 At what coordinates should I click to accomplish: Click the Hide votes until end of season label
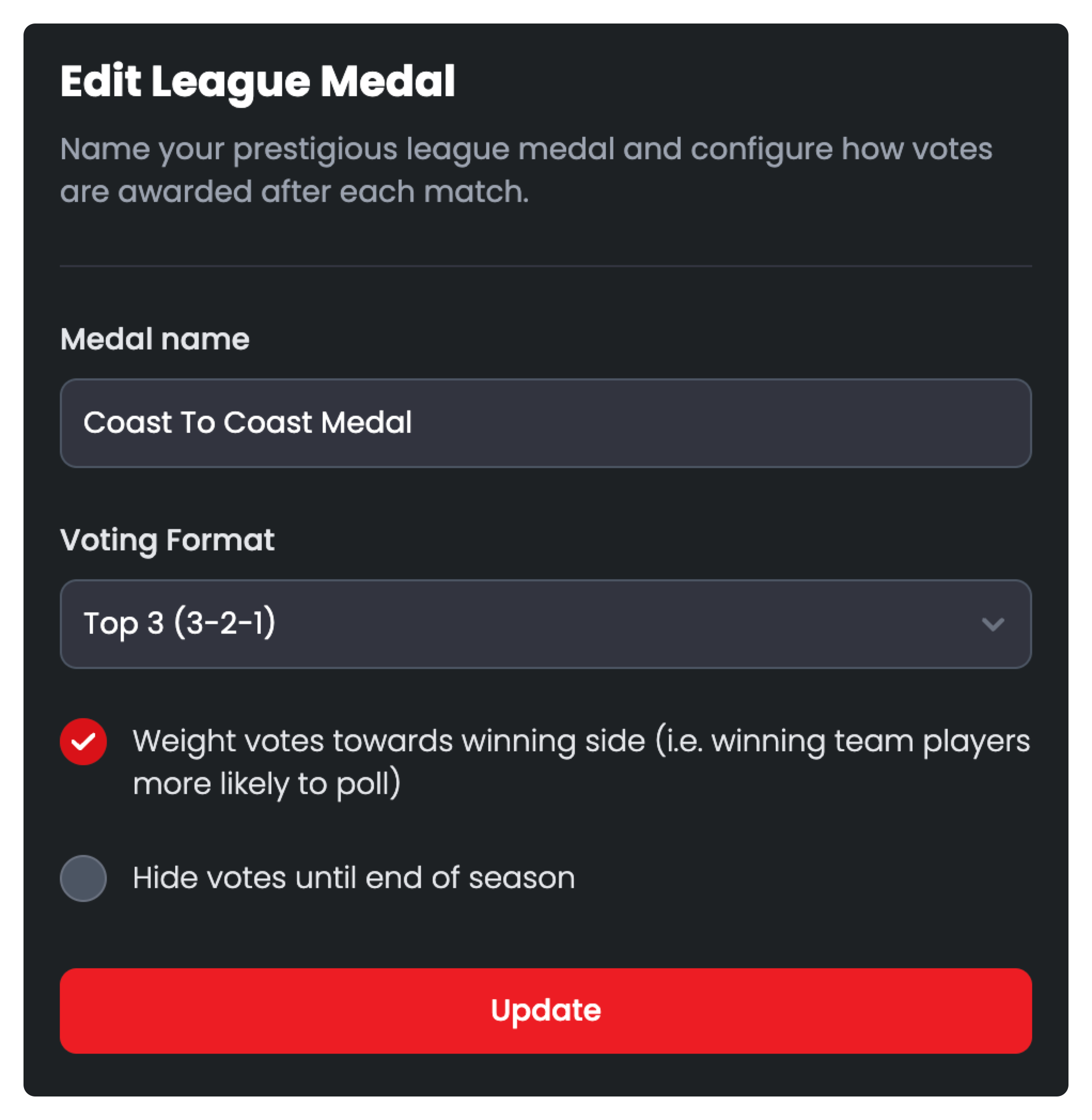pos(353,878)
